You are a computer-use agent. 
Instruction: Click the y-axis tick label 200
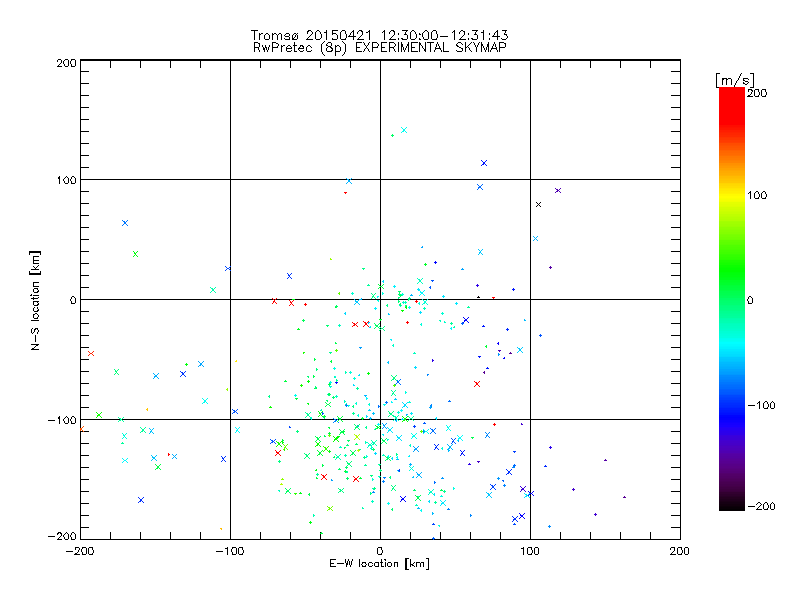[x=65, y=63]
